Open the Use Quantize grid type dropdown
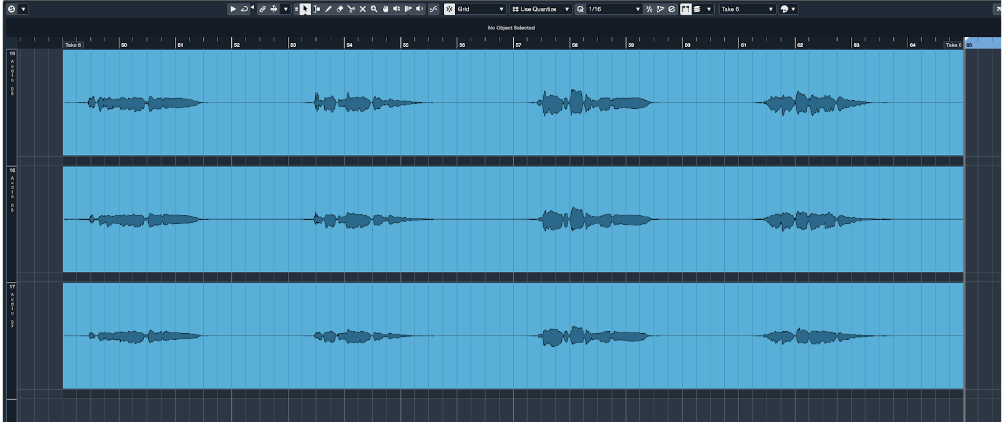 pyautogui.click(x=541, y=9)
